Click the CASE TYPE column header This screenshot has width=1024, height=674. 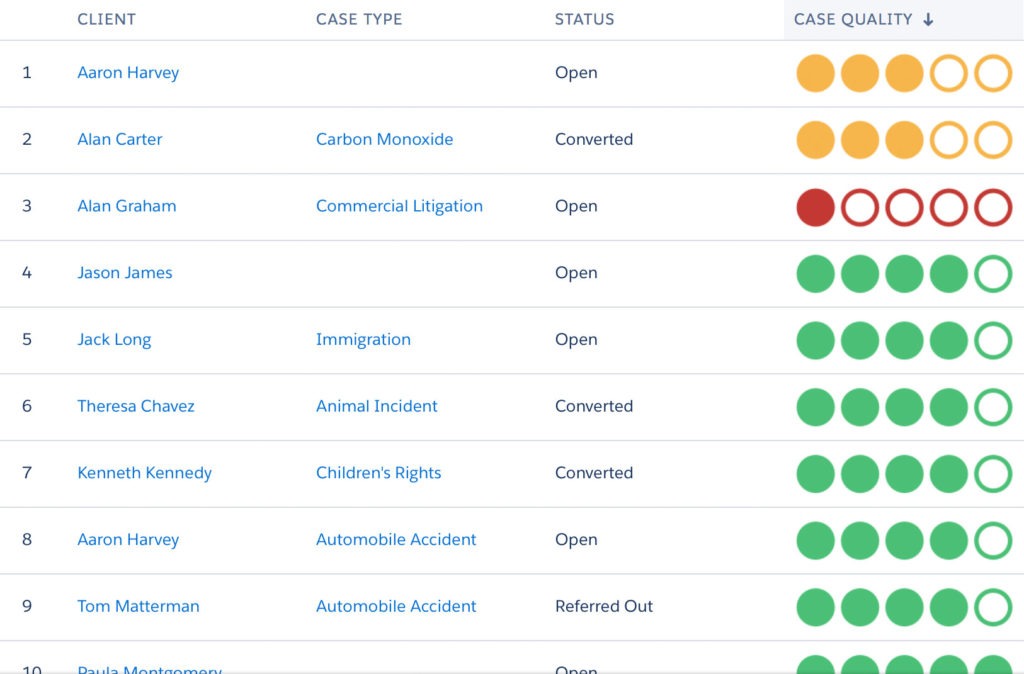(x=359, y=19)
